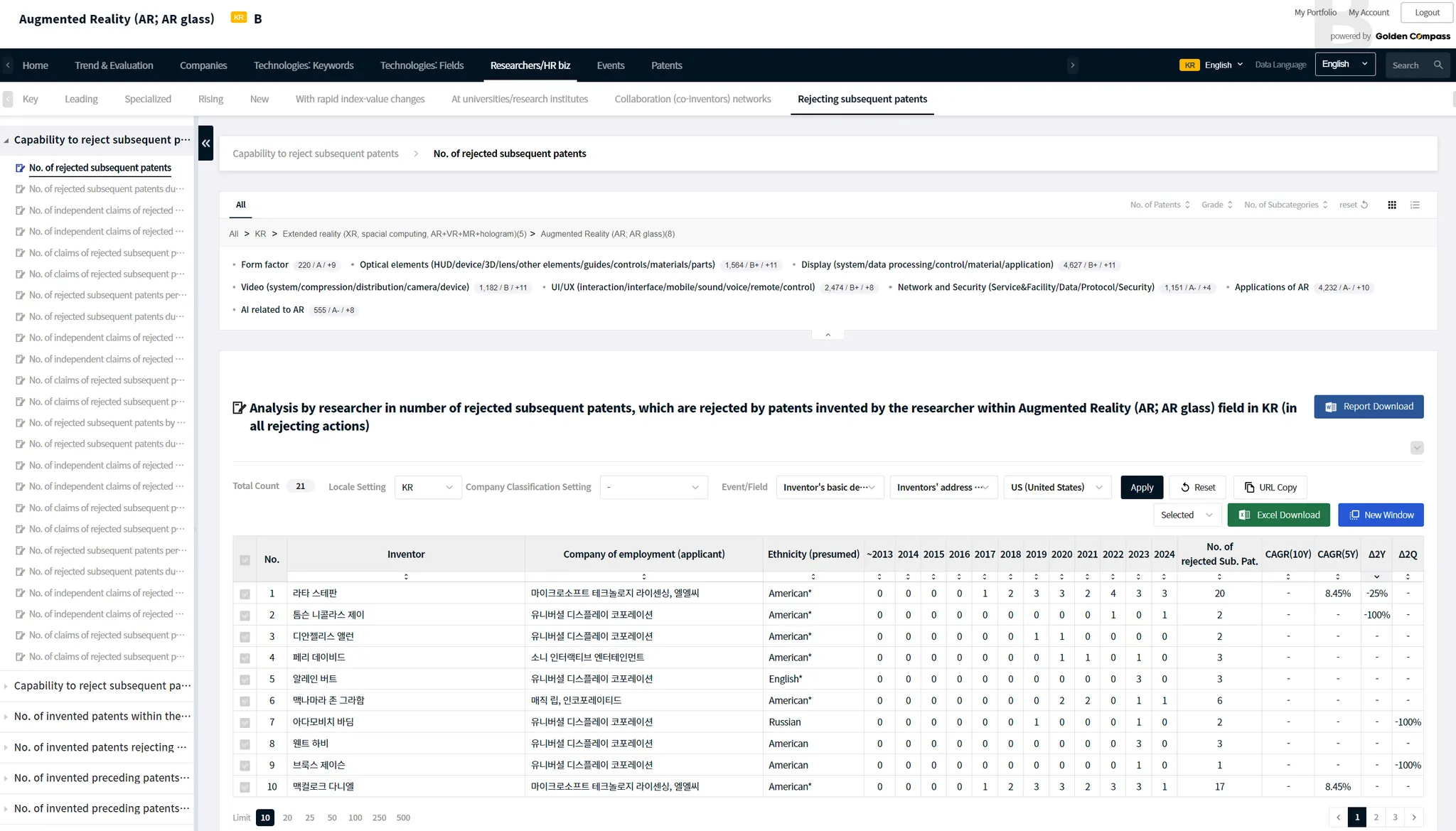The image size is (1456, 831).
Task: Click the search magnifier icon
Action: point(1438,65)
